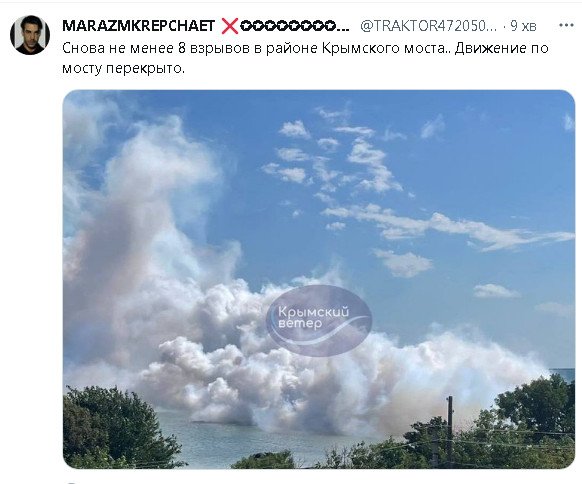Open the tweet via the 9 хв timestamp
The width and height of the screenshot is (582, 484).
pos(523,26)
